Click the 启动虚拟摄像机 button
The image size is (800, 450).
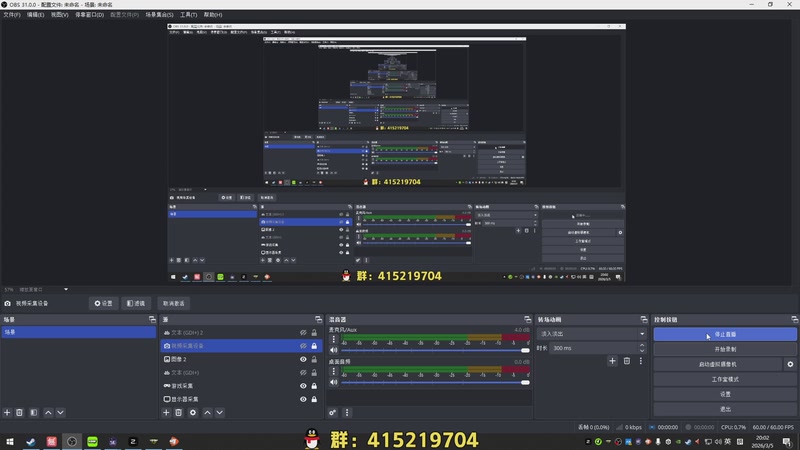coord(718,364)
